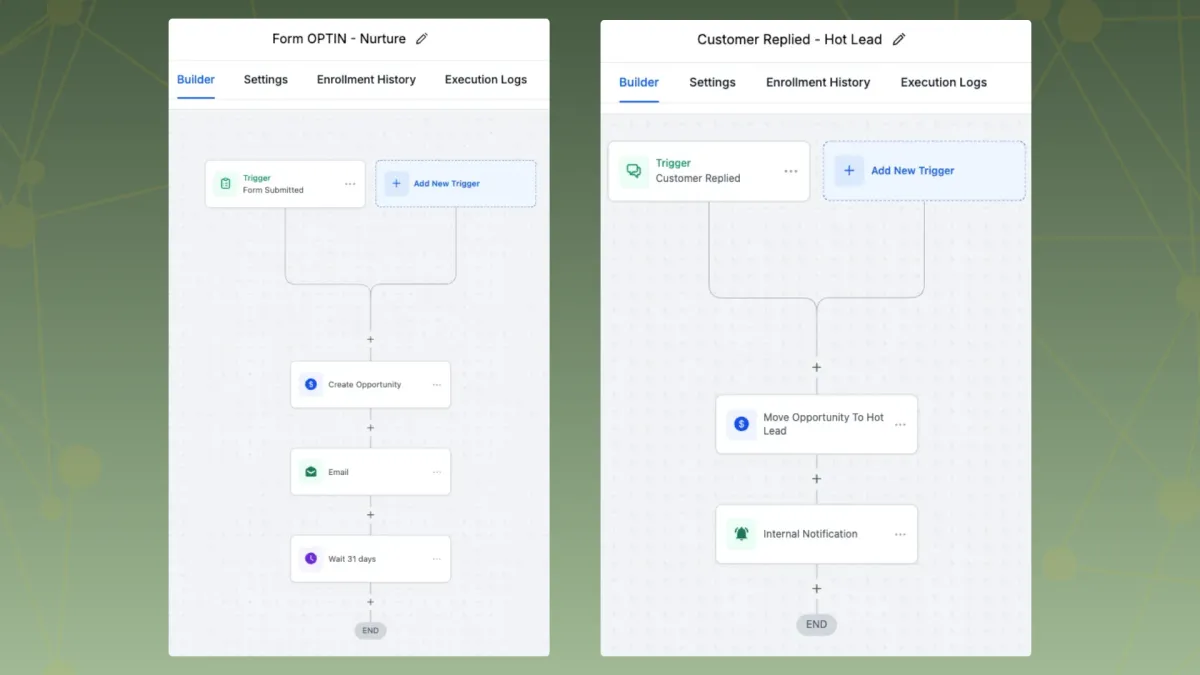
Task: Edit the Customer Replied - Hot Lead title pencil icon
Action: 899,40
